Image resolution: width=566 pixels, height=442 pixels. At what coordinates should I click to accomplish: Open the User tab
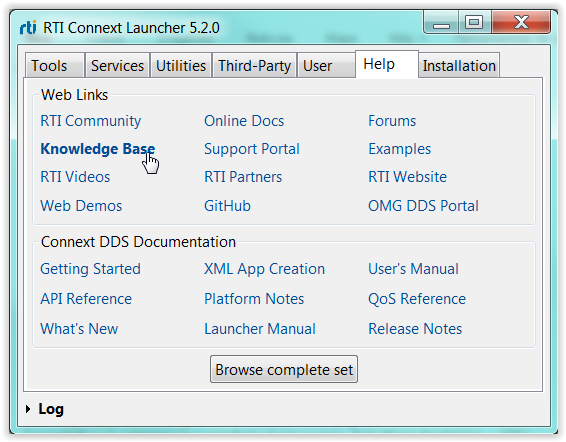326,65
